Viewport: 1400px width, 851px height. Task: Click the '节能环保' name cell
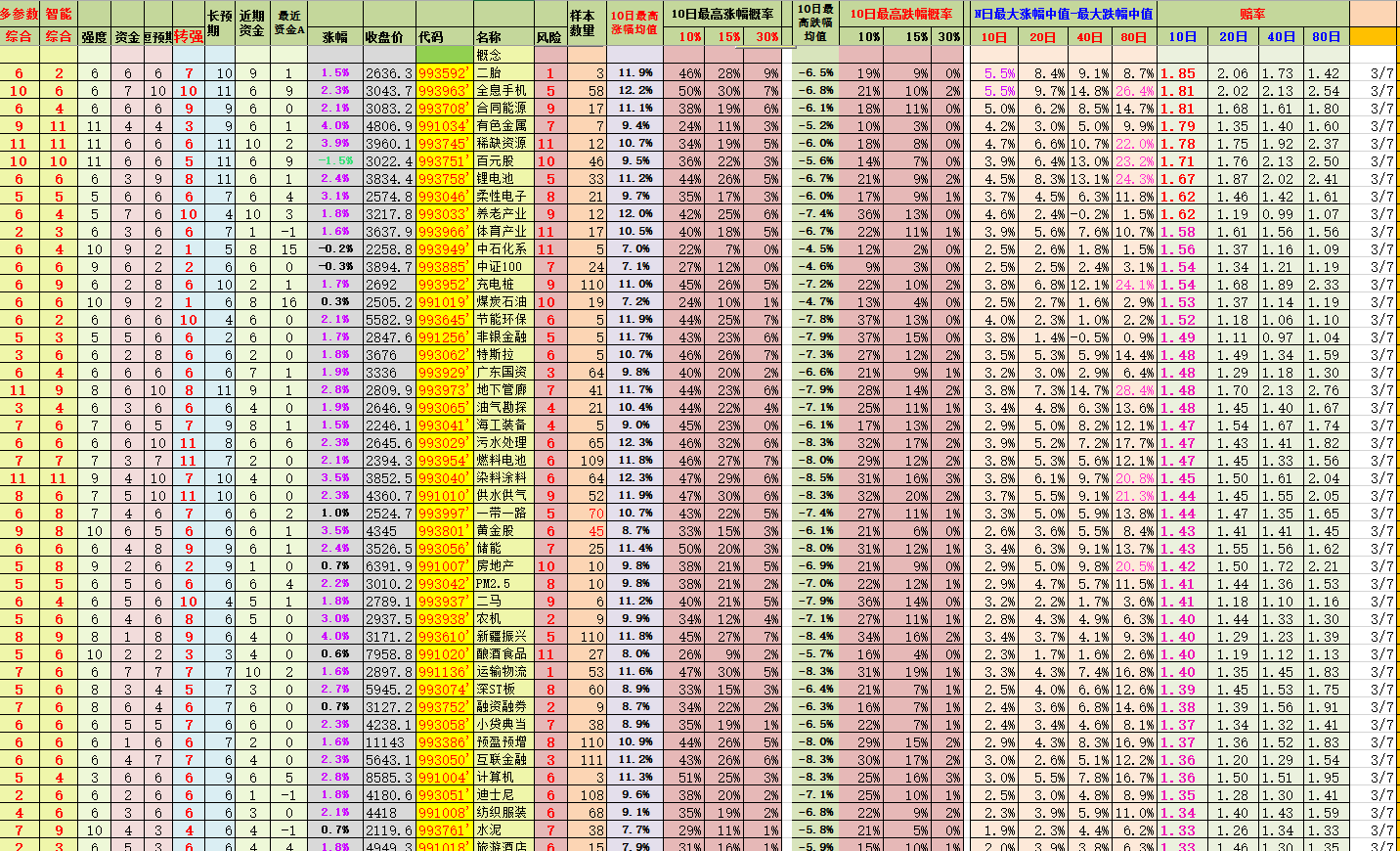tap(503, 320)
